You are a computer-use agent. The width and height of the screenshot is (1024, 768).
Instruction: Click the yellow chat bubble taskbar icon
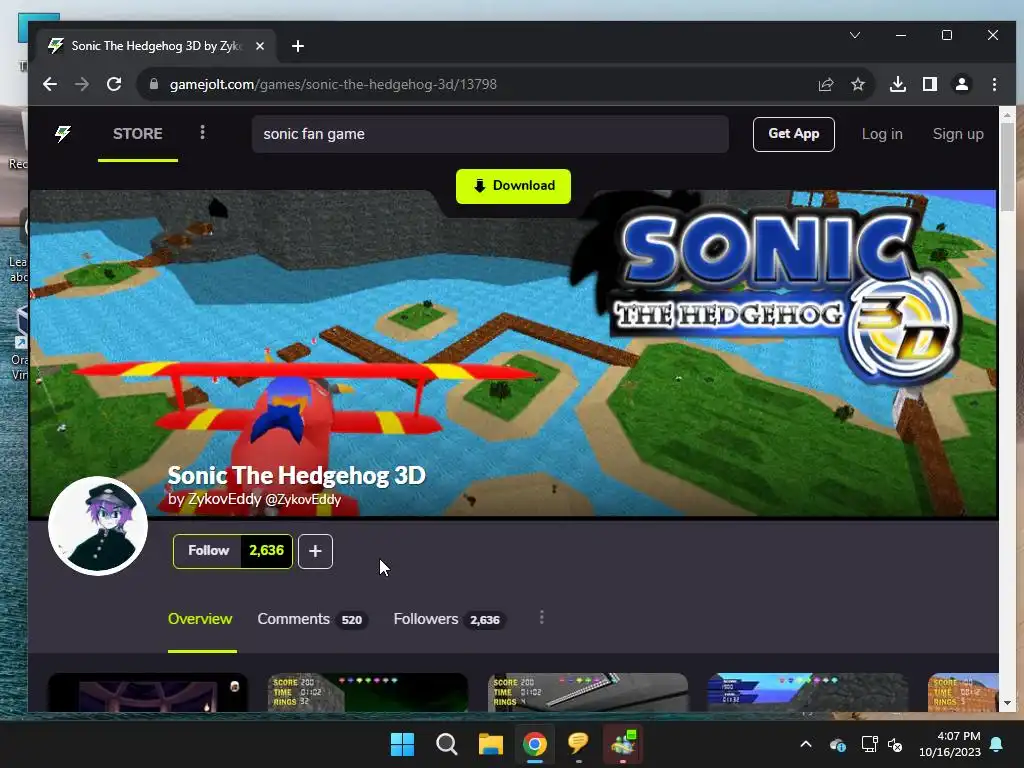point(579,743)
